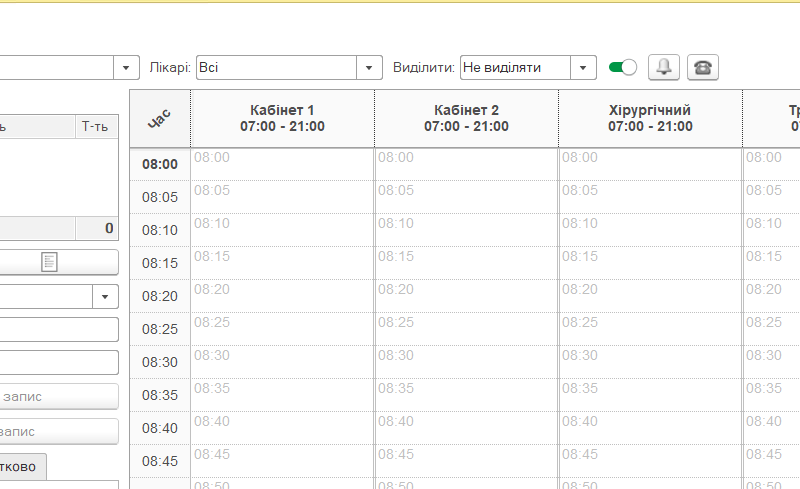Click the Лікарі text input field
Viewport: 800px width, 489px height.
click(277, 67)
